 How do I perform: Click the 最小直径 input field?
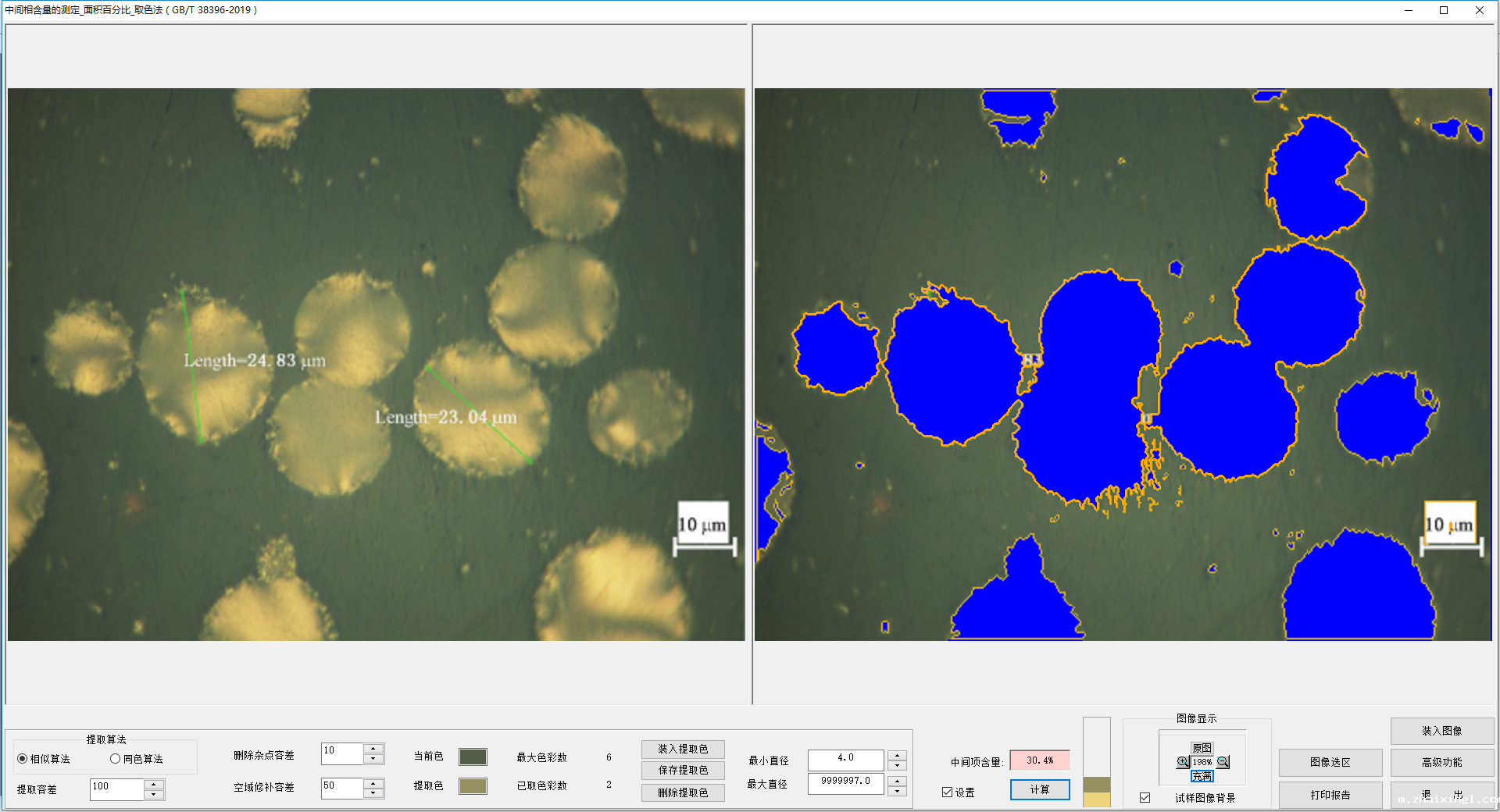click(x=845, y=759)
